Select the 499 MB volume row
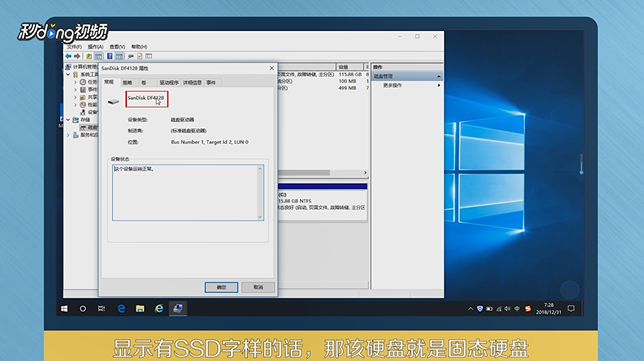The width and height of the screenshot is (644, 361). (x=323, y=88)
